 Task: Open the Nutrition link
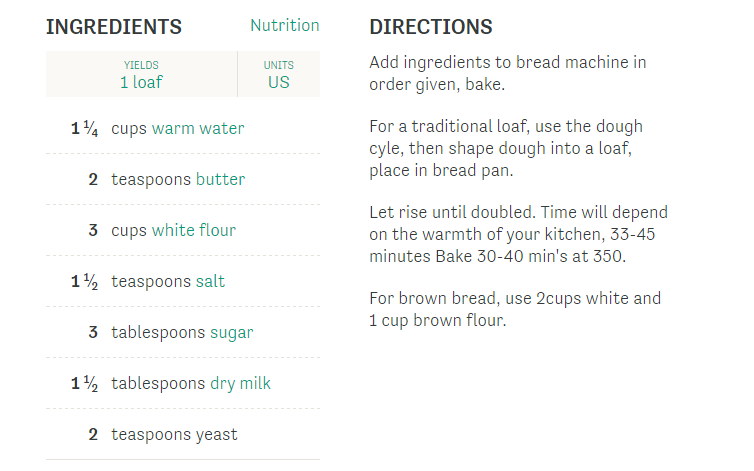[285, 25]
